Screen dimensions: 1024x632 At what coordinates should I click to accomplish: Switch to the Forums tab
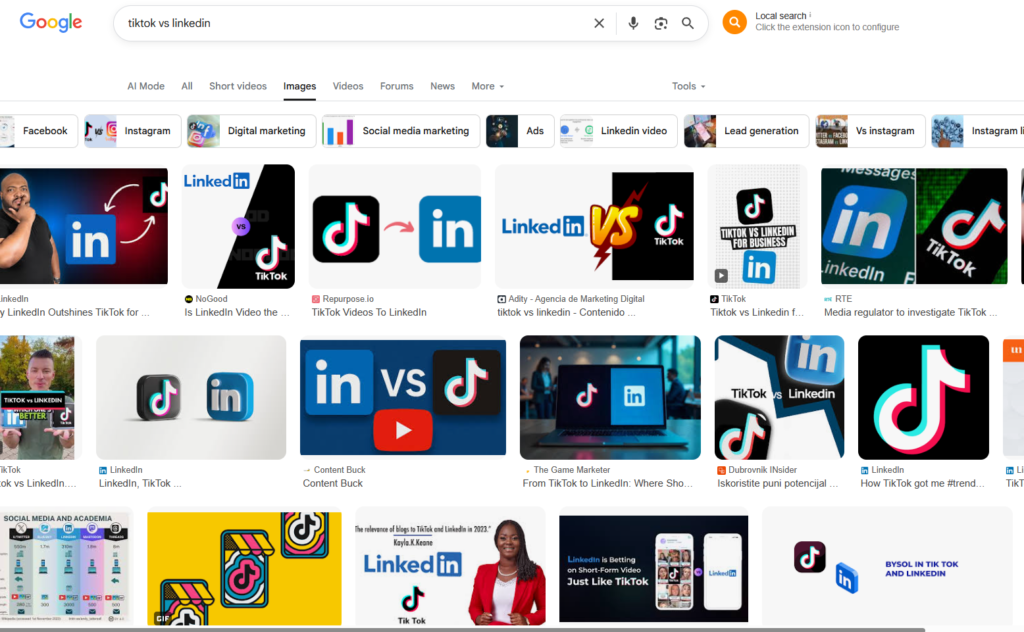pyautogui.click(x=396, y=86)
